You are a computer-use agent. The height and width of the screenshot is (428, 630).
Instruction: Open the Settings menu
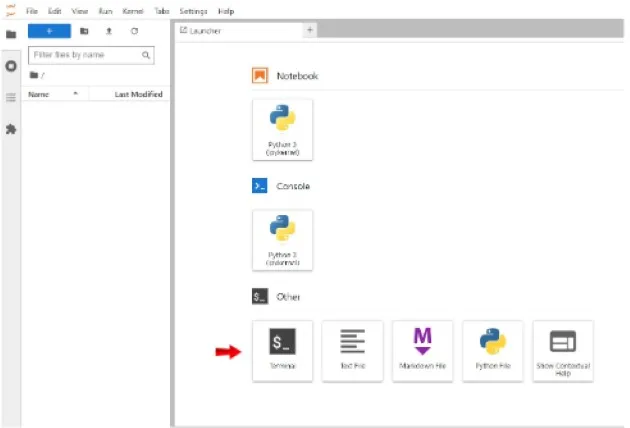tap(193, 11)
